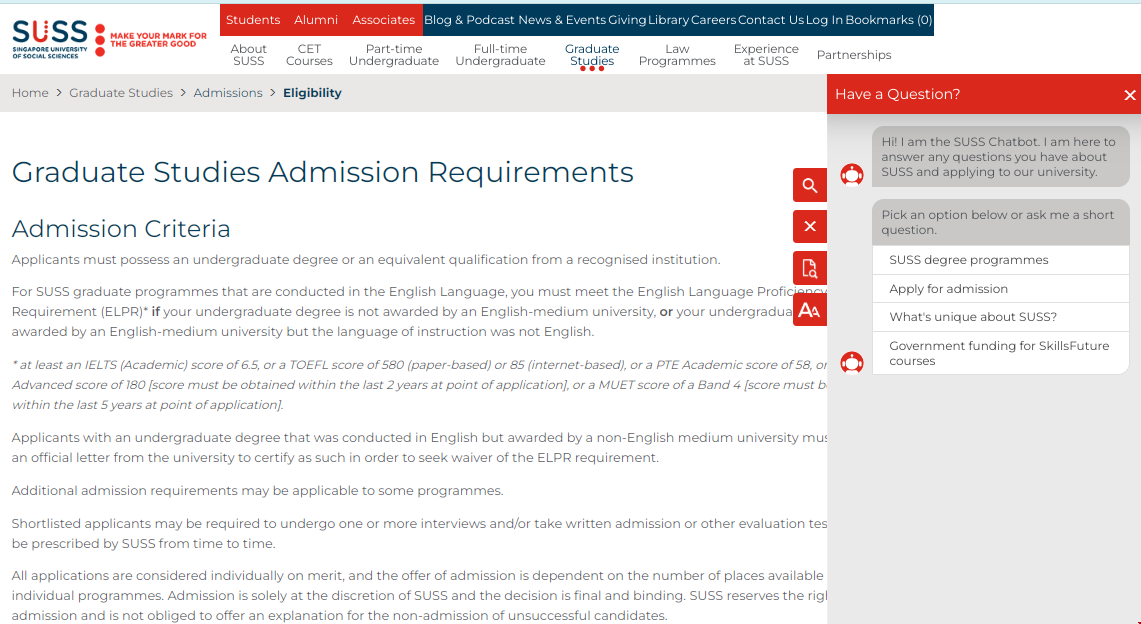Click the red X icon below the search icon
The height and width of the screenshot is (624, 1141).
809,226
